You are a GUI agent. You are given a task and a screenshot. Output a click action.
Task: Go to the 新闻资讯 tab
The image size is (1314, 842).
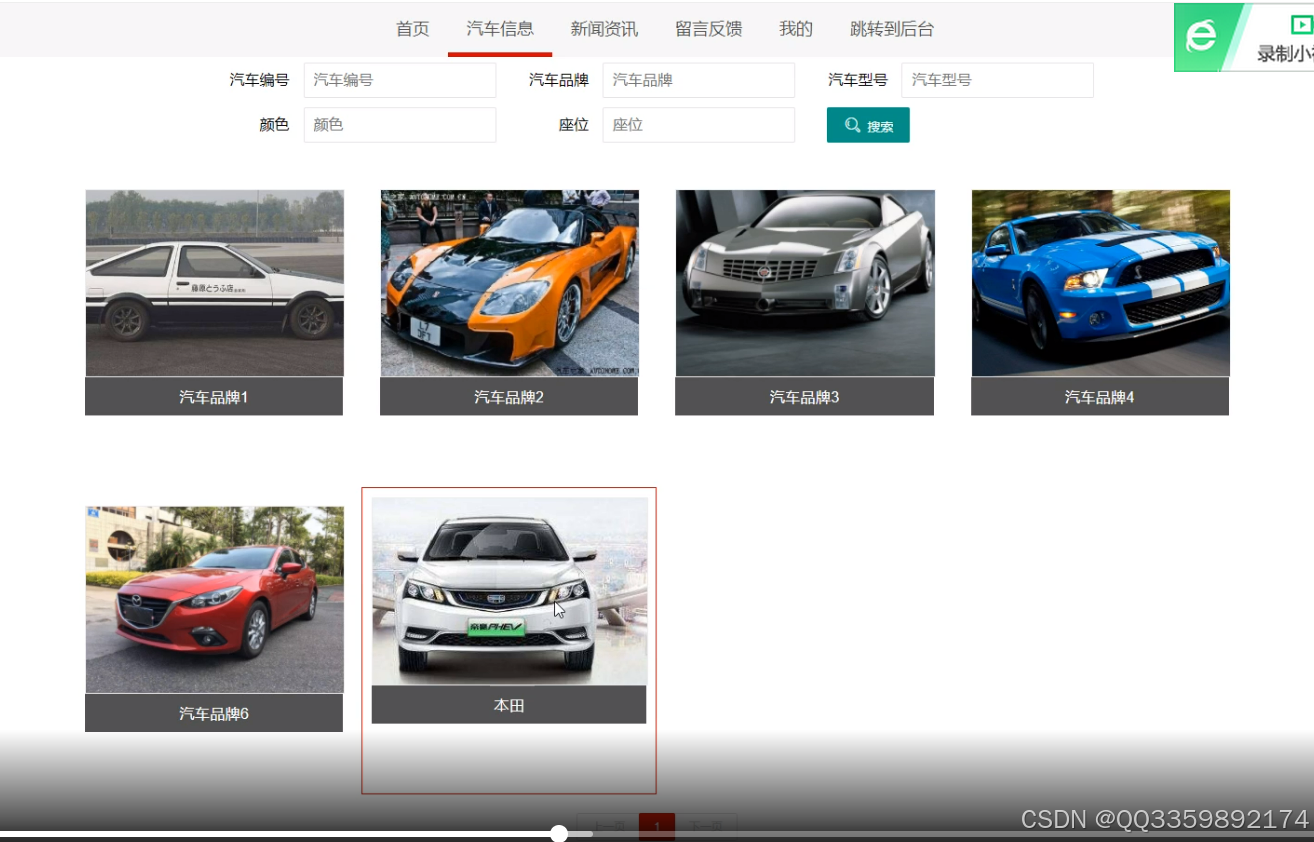(x=604, y=29)
